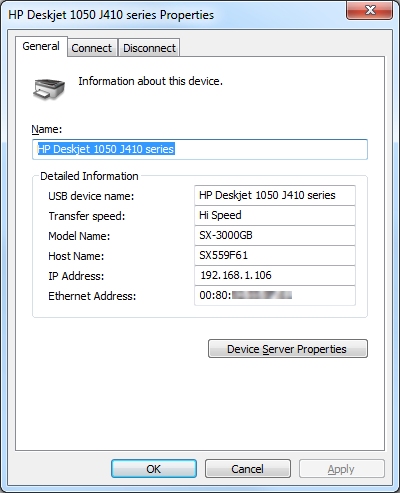The image size is (400, 493).
Task: Open Device Server Properties
Action: coord(288,349)
